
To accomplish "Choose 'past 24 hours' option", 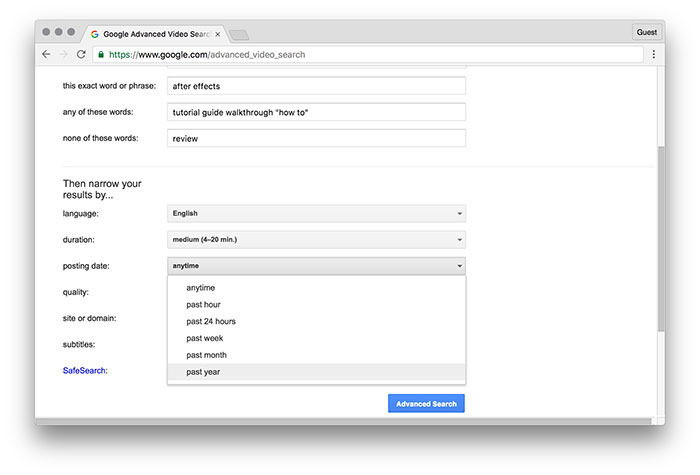I will pyautogui.click(x=210, y=321).
